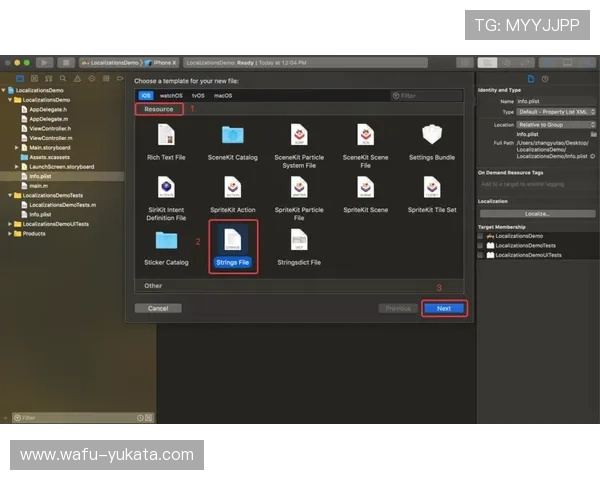Check LocalizationsDemo target membership box
Screen dimensions: 600x480
pyautogui.click(x=481, y=236)
